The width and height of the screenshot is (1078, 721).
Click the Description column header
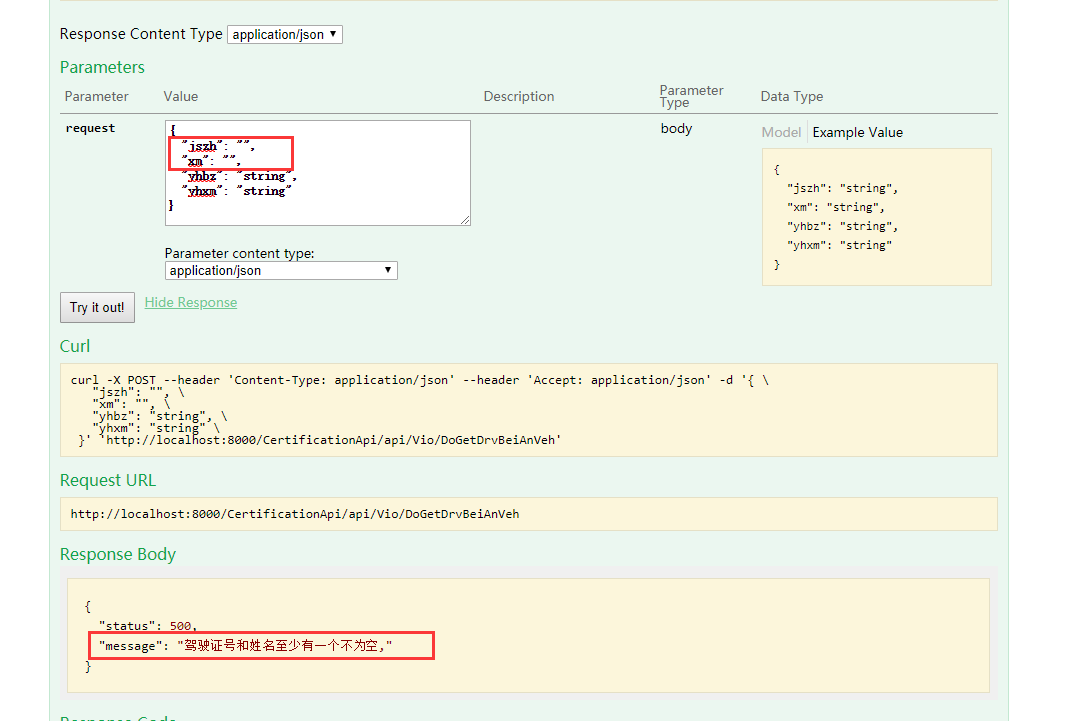pos(519,97)
